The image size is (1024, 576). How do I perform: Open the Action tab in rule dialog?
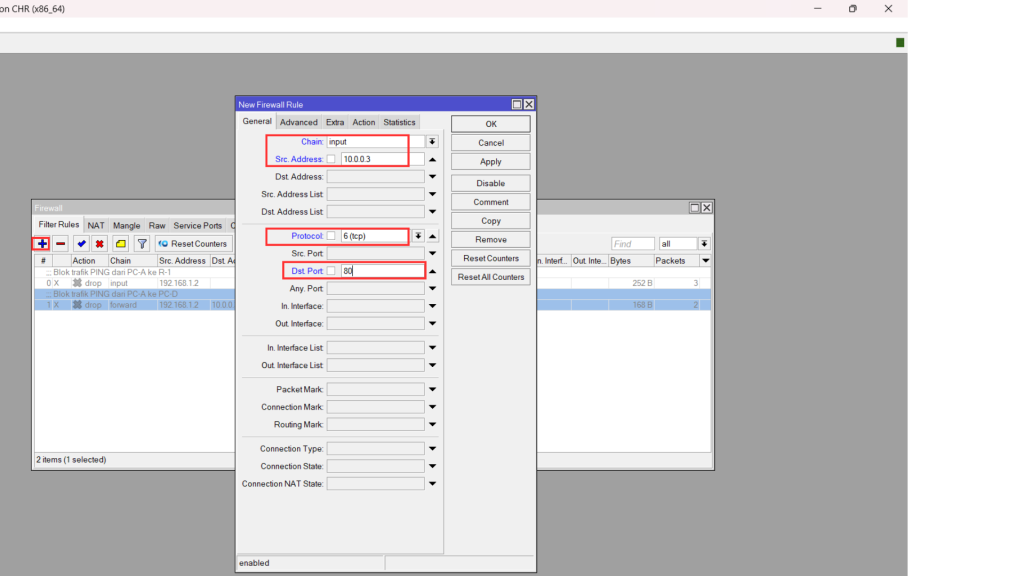click(363, 122)
